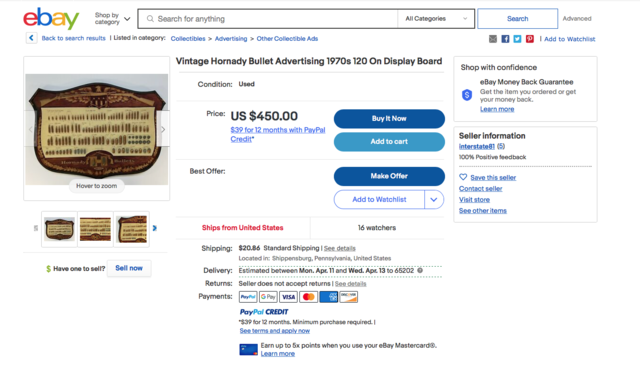640x375 pixels.
Task: Share listing on Pinterest icon
Action: (x=530, y=39)
